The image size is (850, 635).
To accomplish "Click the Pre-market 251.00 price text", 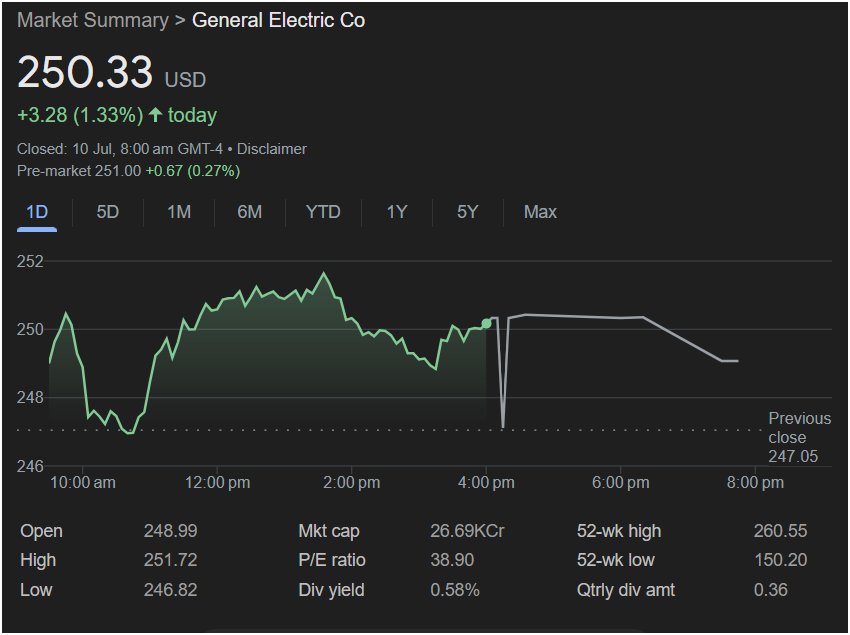I will click(79, 171).
